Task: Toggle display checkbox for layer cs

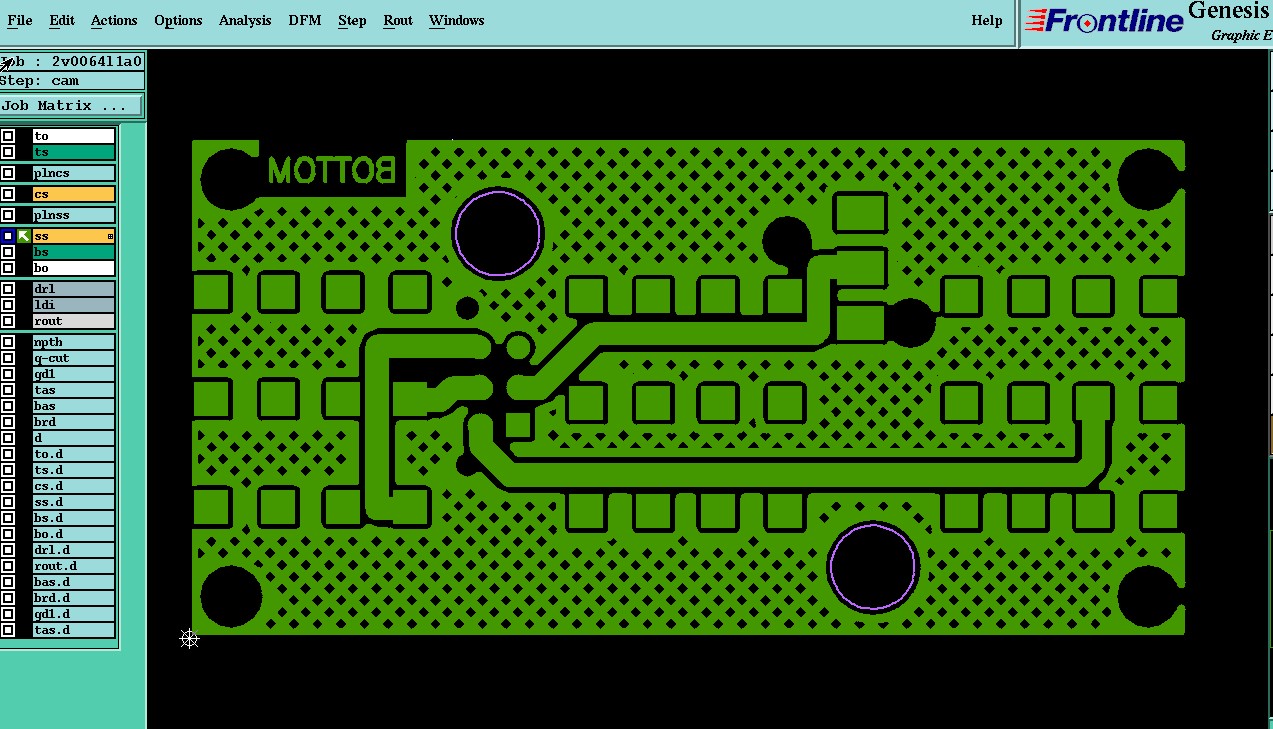Action: pos(8,194)
